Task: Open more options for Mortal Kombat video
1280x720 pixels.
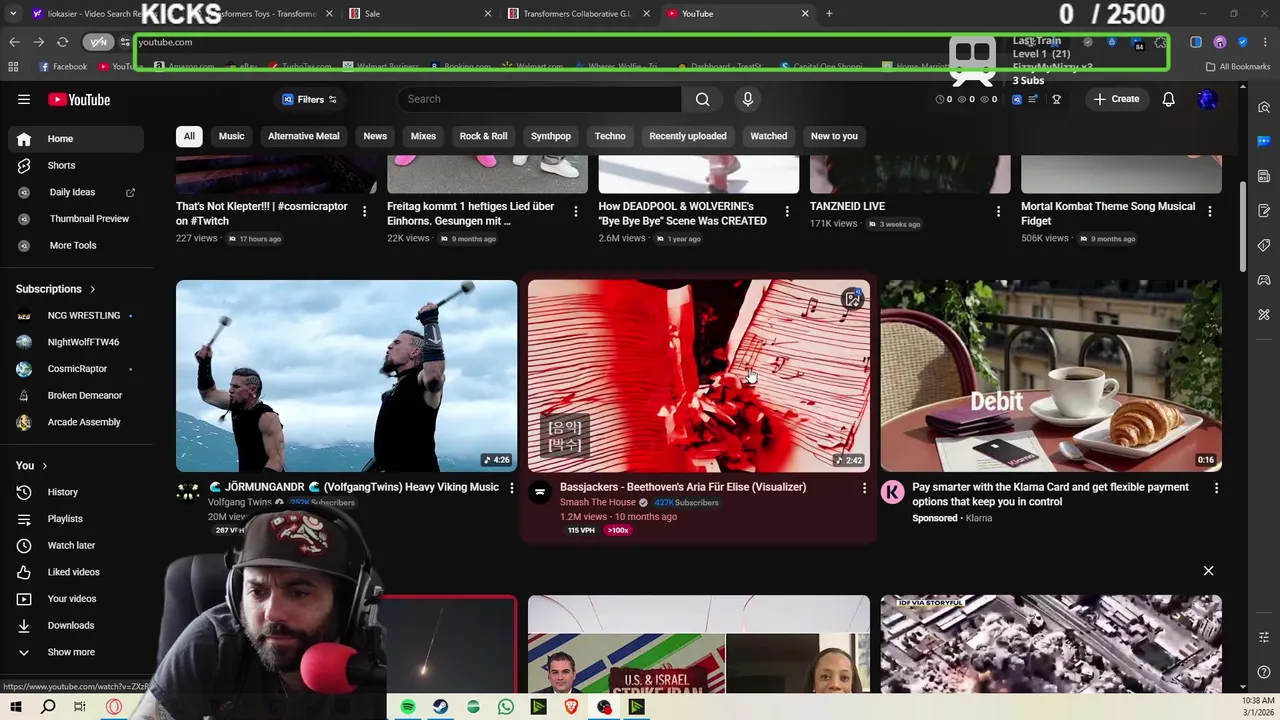Action: (1209, 211)
